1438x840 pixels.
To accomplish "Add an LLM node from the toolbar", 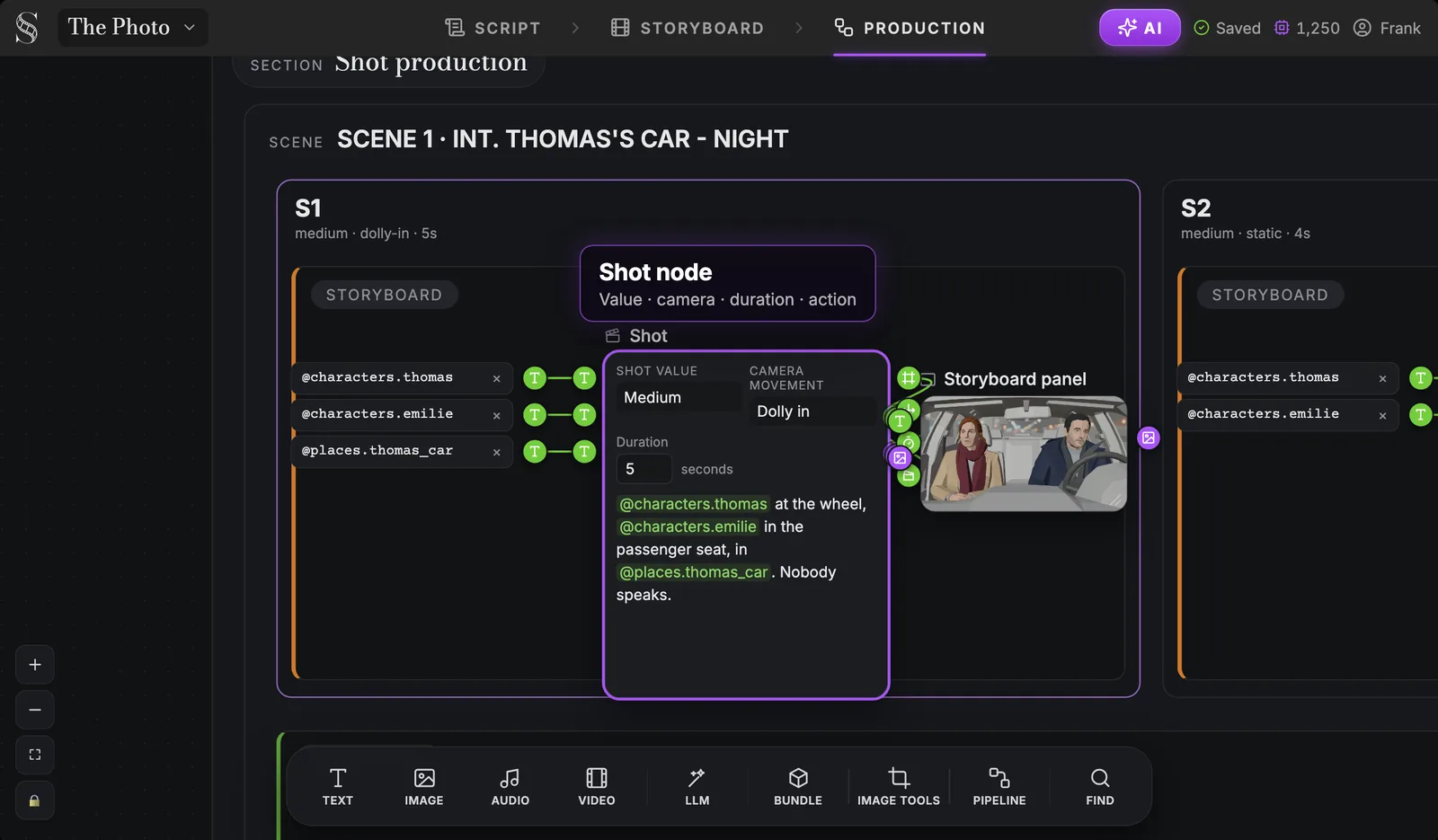I will (697, 786).
